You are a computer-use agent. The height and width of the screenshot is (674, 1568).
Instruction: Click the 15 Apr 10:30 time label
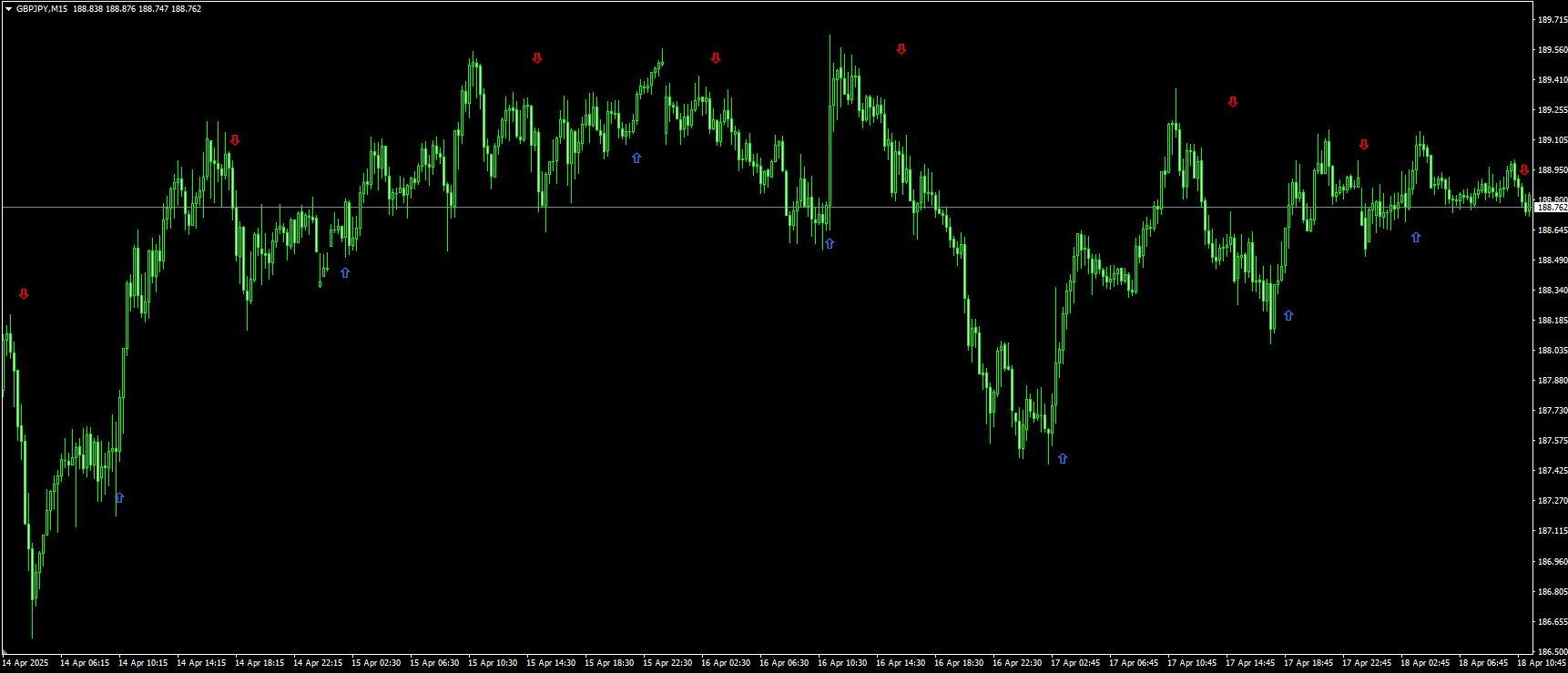pyautogui.click(x=493, y=663)
